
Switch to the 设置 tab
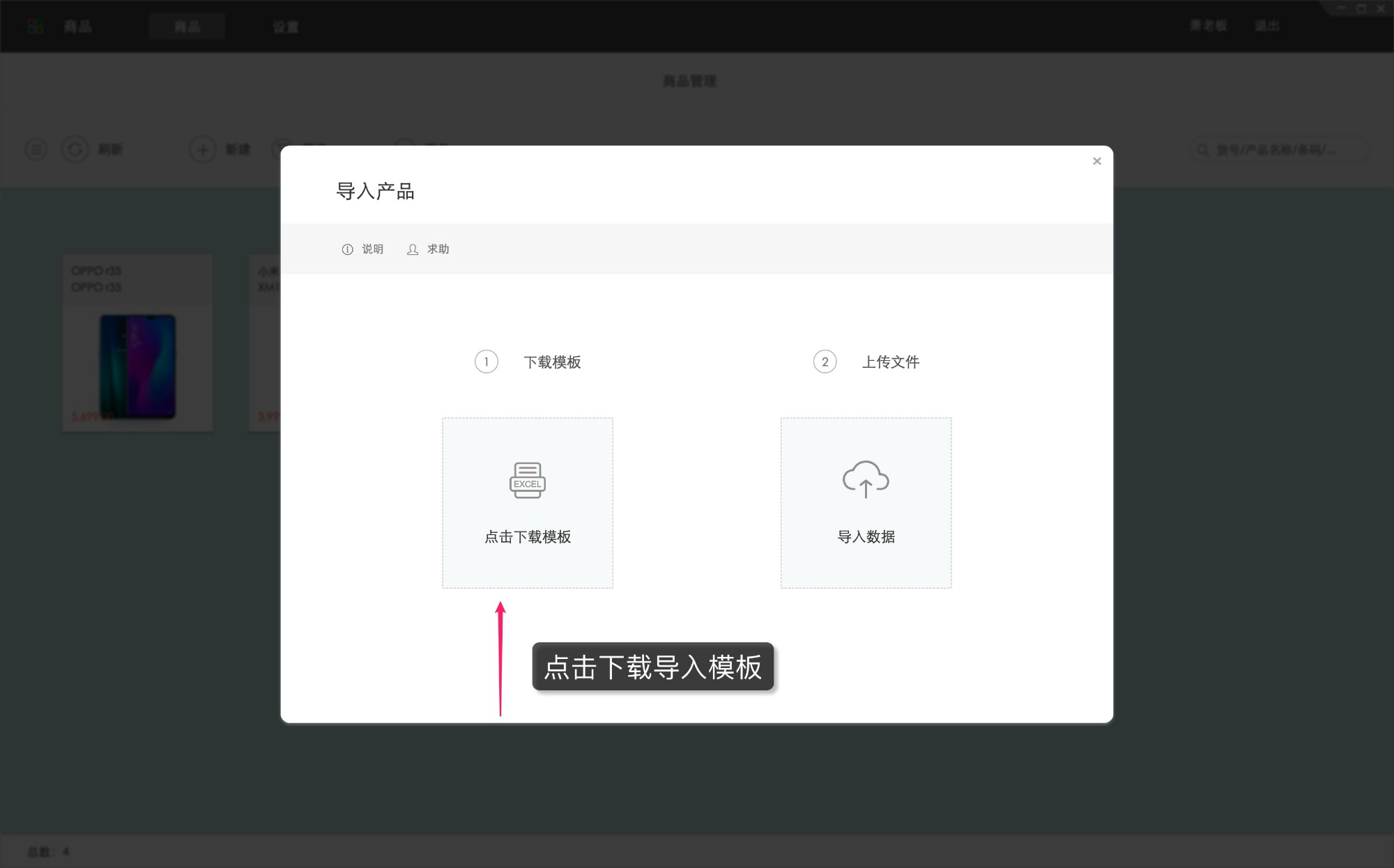[285, 26]
